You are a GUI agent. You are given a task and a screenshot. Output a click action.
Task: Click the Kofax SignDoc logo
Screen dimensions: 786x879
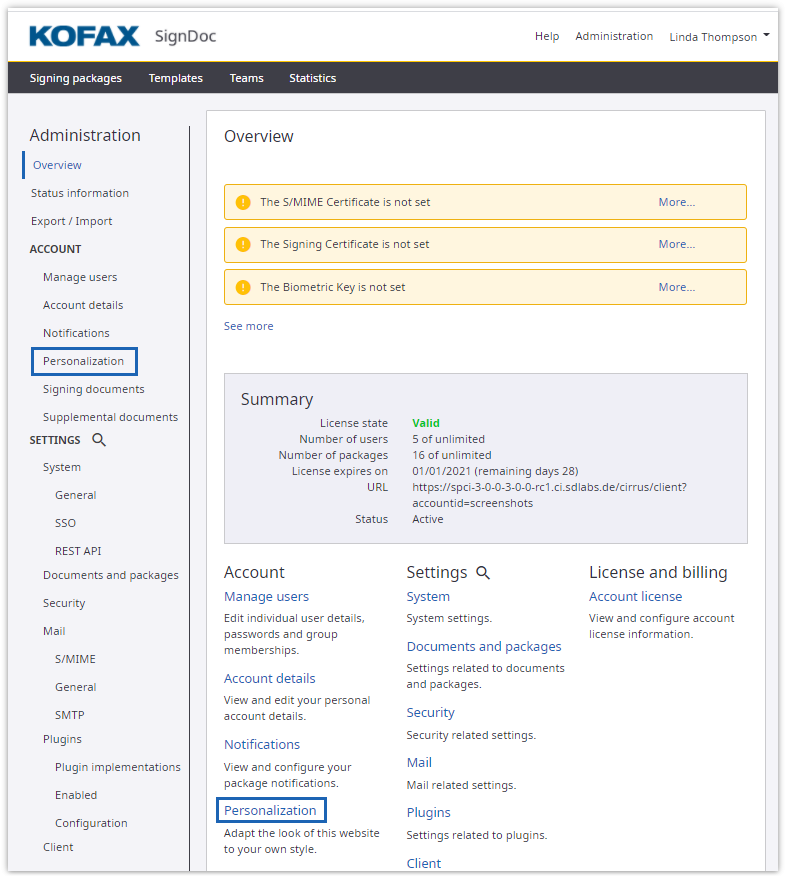coord(122,37)
